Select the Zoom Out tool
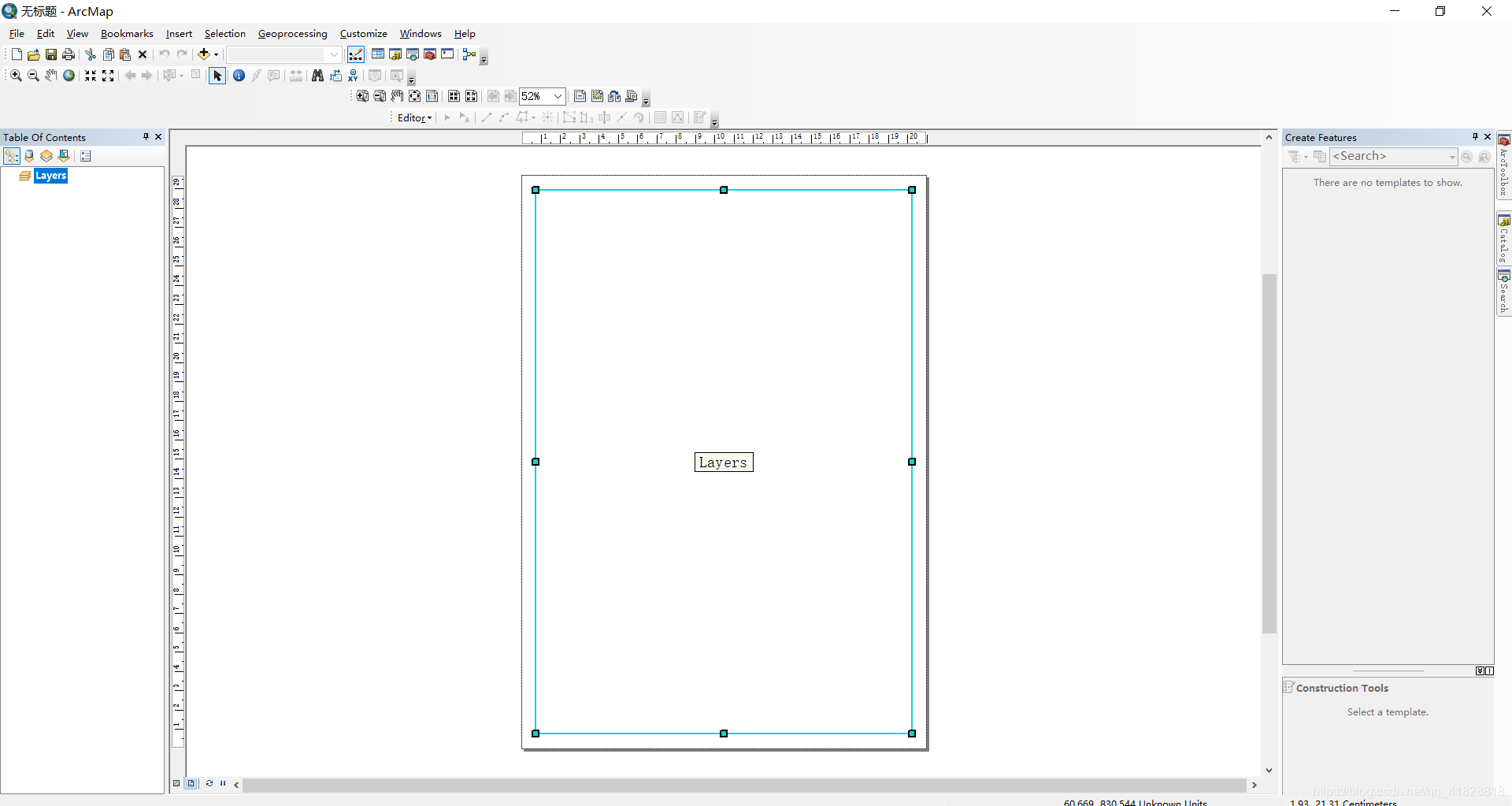Screen dimensions: 1512x806 point(33,76)
